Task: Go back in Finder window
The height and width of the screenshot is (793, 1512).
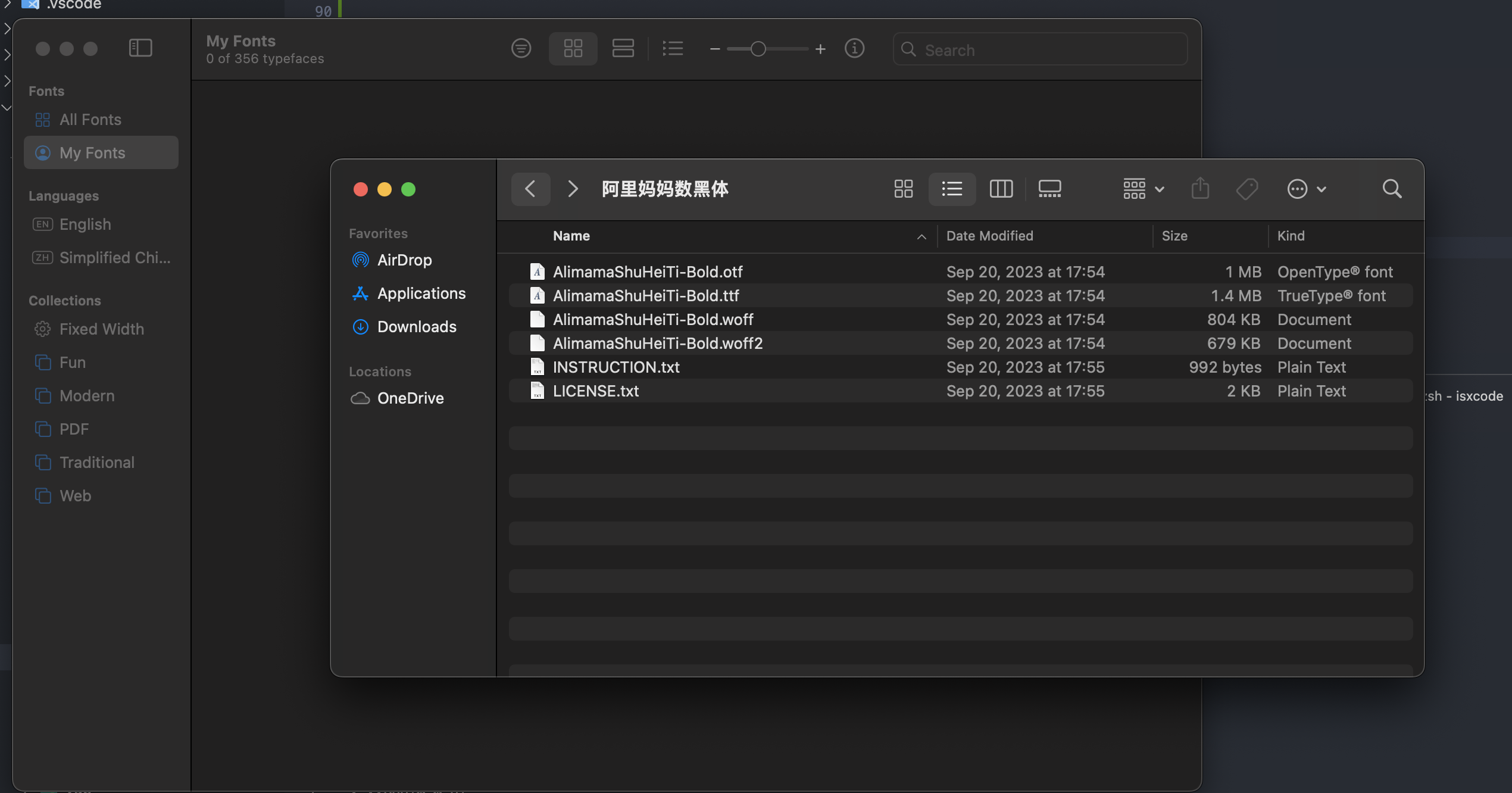Action: pos(530,189)
